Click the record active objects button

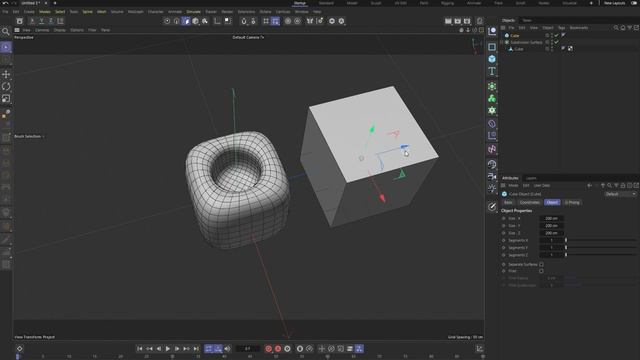coord(268,349)
